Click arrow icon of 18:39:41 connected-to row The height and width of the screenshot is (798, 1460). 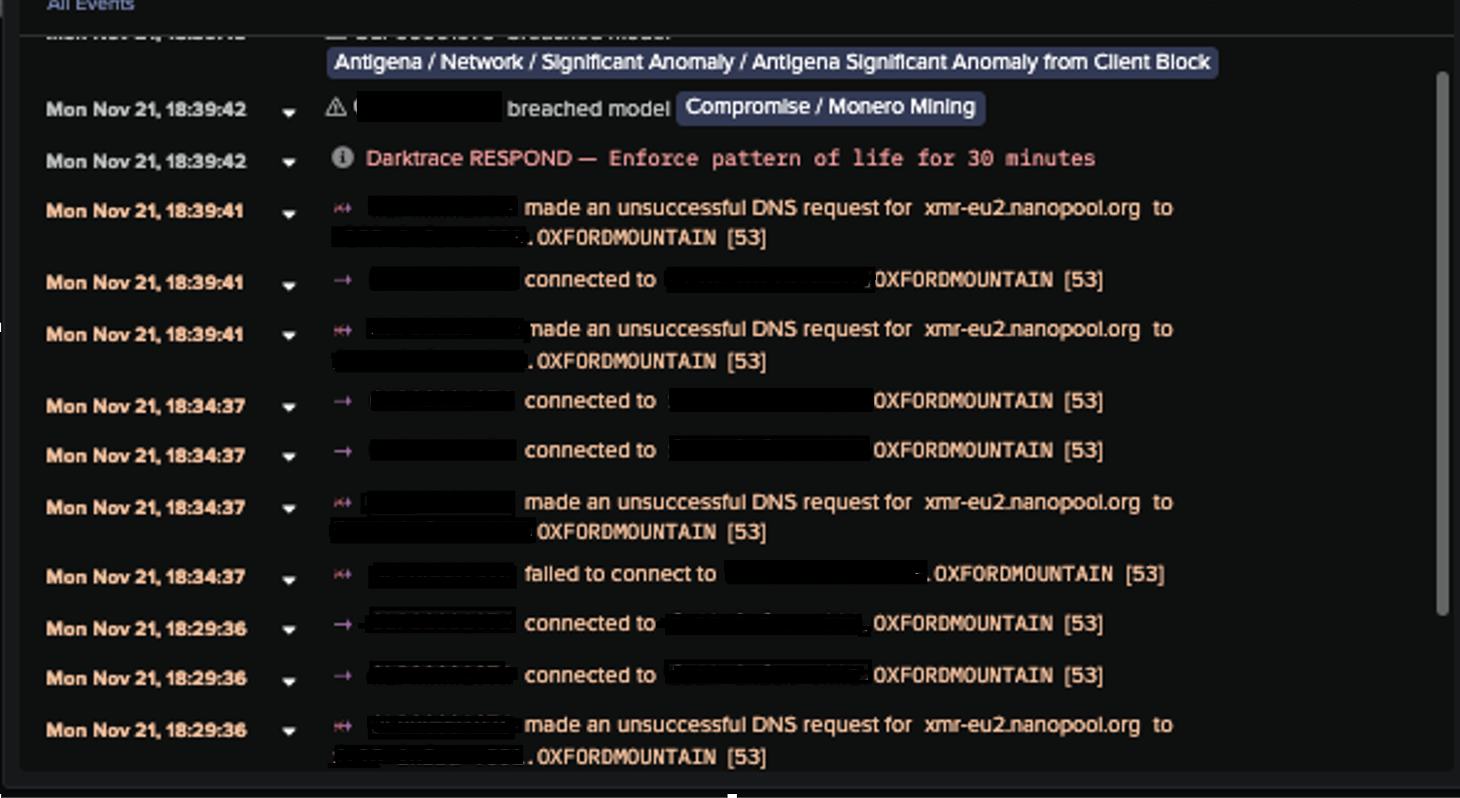pos(342,280)
